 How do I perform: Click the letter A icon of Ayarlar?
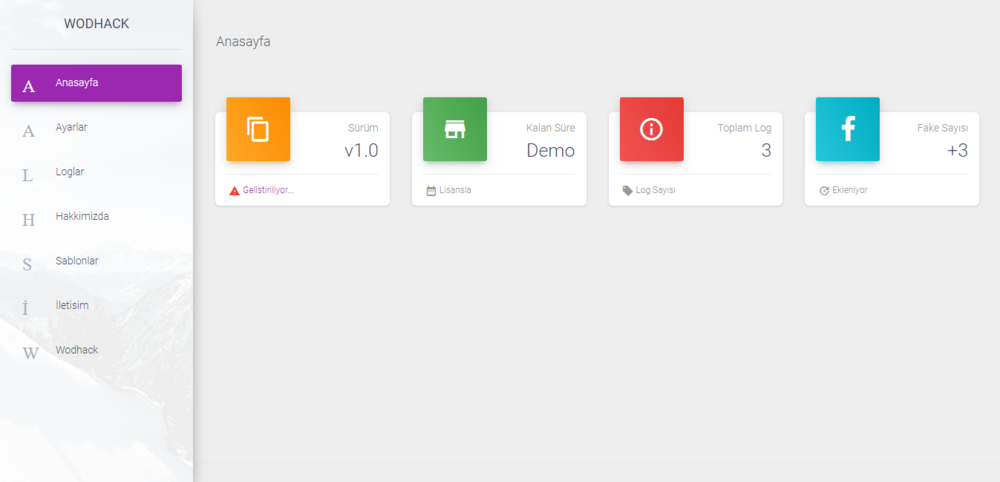(29, 131)
